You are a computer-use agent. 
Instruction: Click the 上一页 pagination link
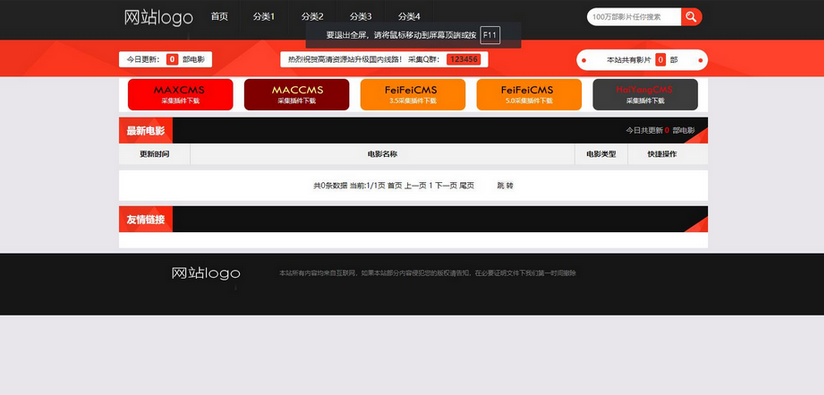pyautogui.click(x=415, y=185)
